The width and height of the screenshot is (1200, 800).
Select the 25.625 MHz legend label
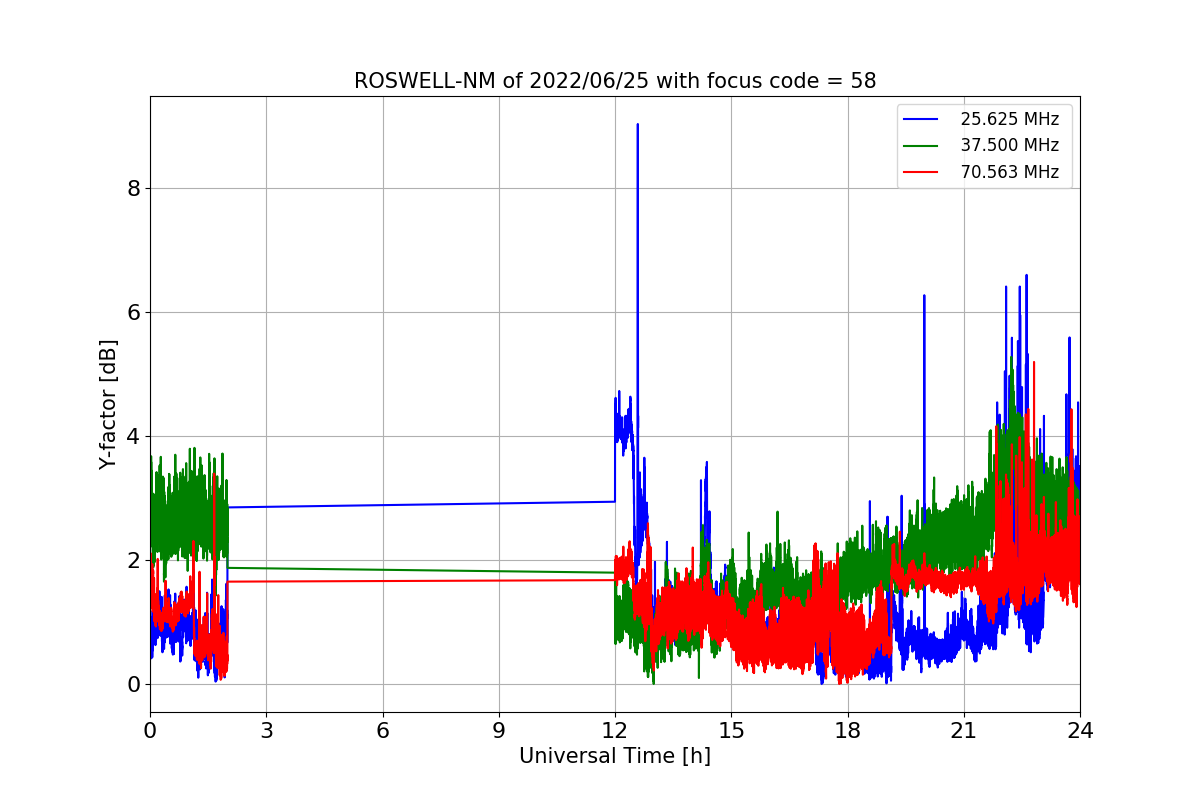click(x=1009, y=119)
